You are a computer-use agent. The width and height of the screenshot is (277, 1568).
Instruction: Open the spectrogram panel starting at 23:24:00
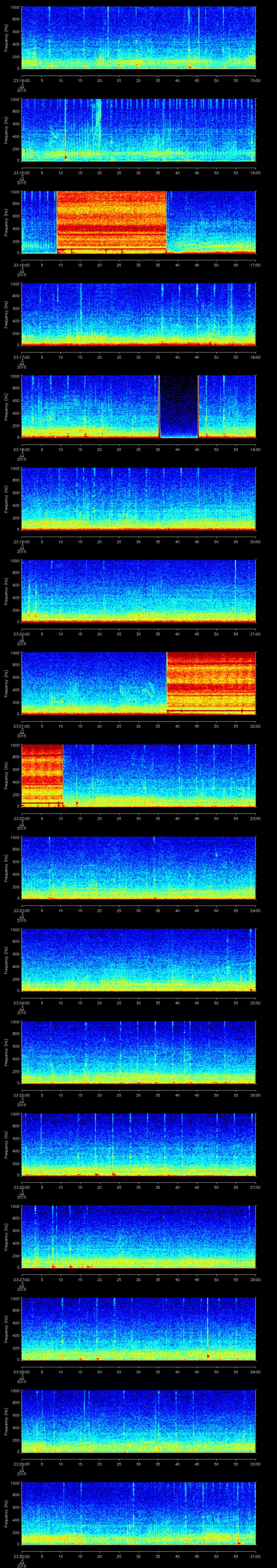coord(138,960)
